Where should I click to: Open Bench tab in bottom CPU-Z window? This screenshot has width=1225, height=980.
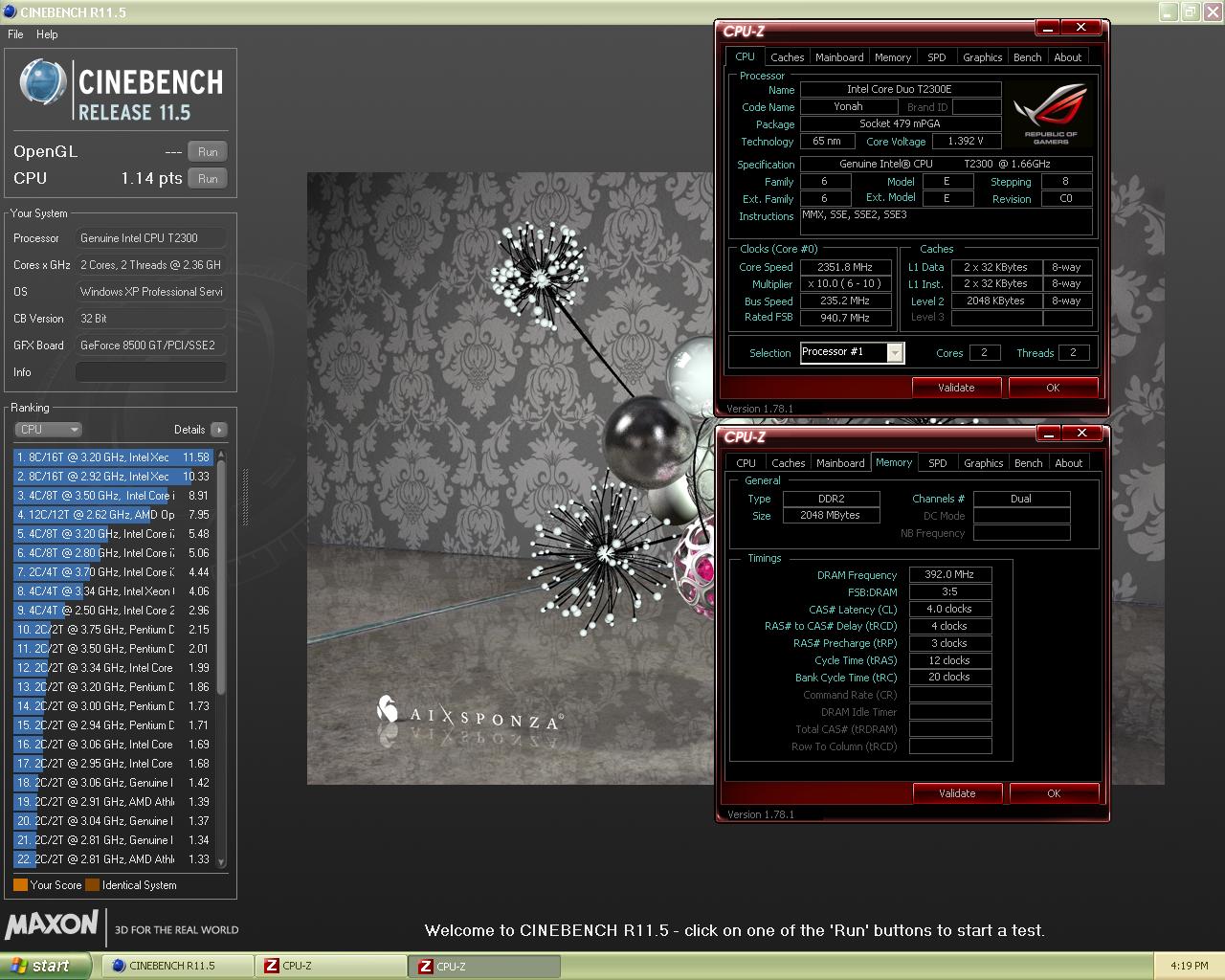pos(1029,463)
